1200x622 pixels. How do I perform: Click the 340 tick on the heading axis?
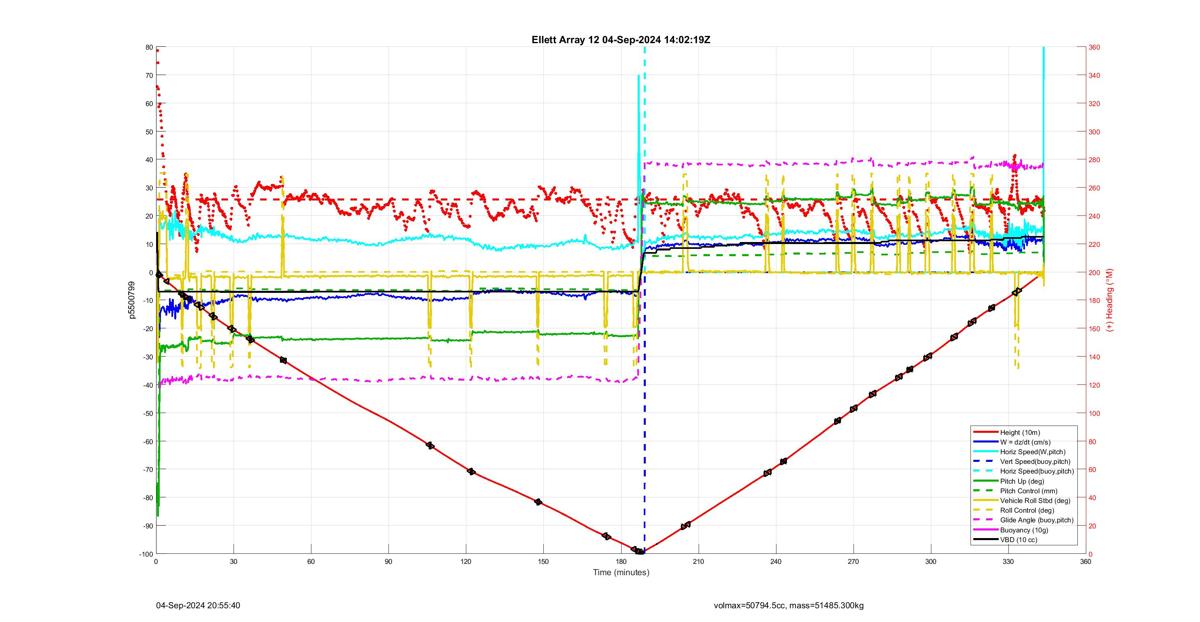coord(1094,75)
